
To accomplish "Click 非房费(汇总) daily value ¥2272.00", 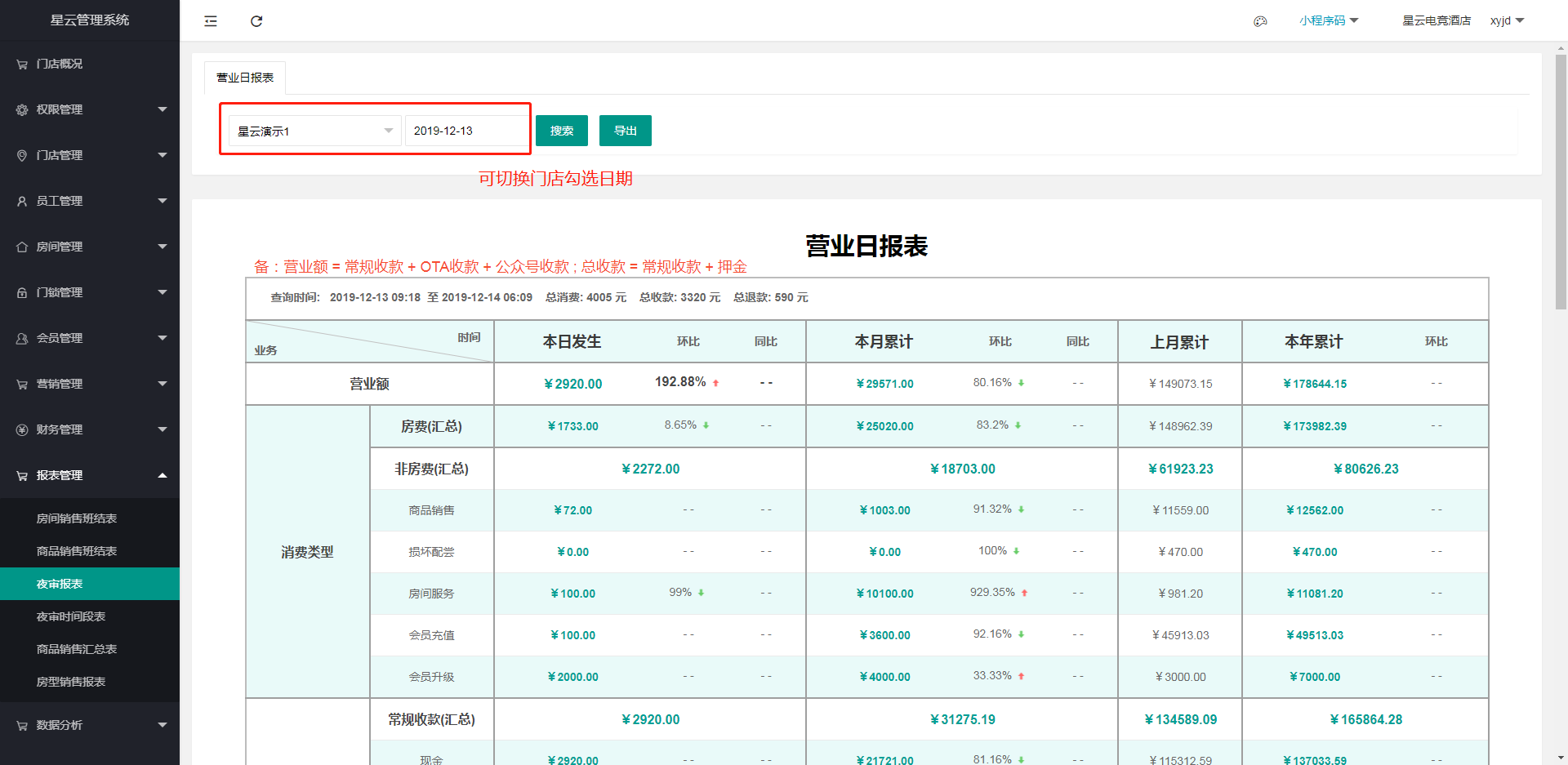I will pyautogui.click(x=651, y=469).
